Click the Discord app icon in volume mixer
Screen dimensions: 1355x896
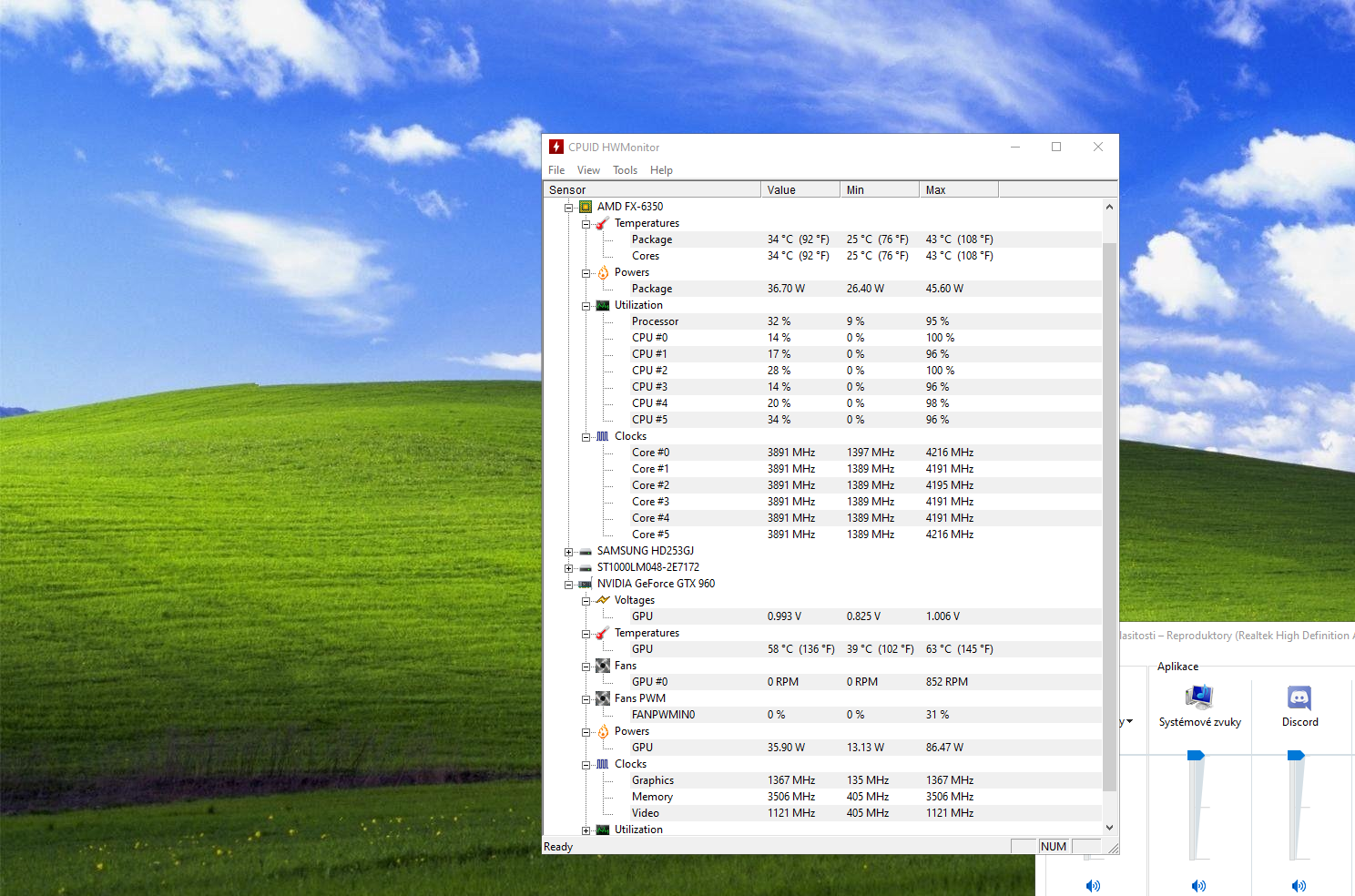[1299, 698]
